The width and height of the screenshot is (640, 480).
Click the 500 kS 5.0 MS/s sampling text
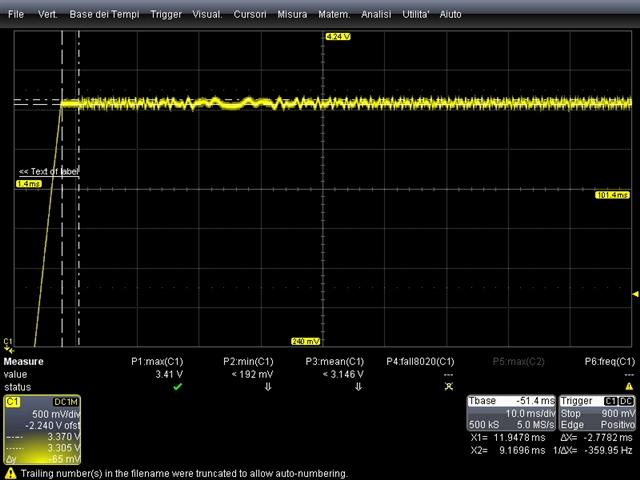(511, 425)
